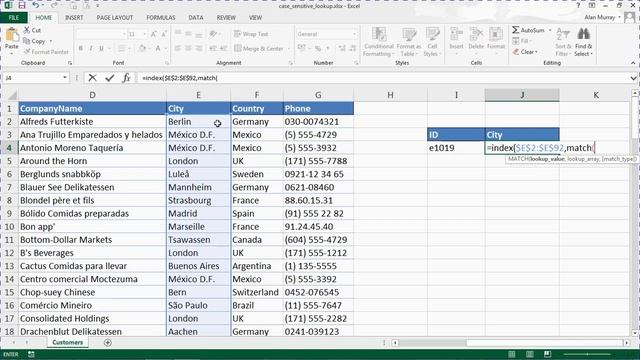Image resolution: width=640 pixels, height=360 pixels.
Task: Switch to the INSERT tab
Action: pos(74,18)
